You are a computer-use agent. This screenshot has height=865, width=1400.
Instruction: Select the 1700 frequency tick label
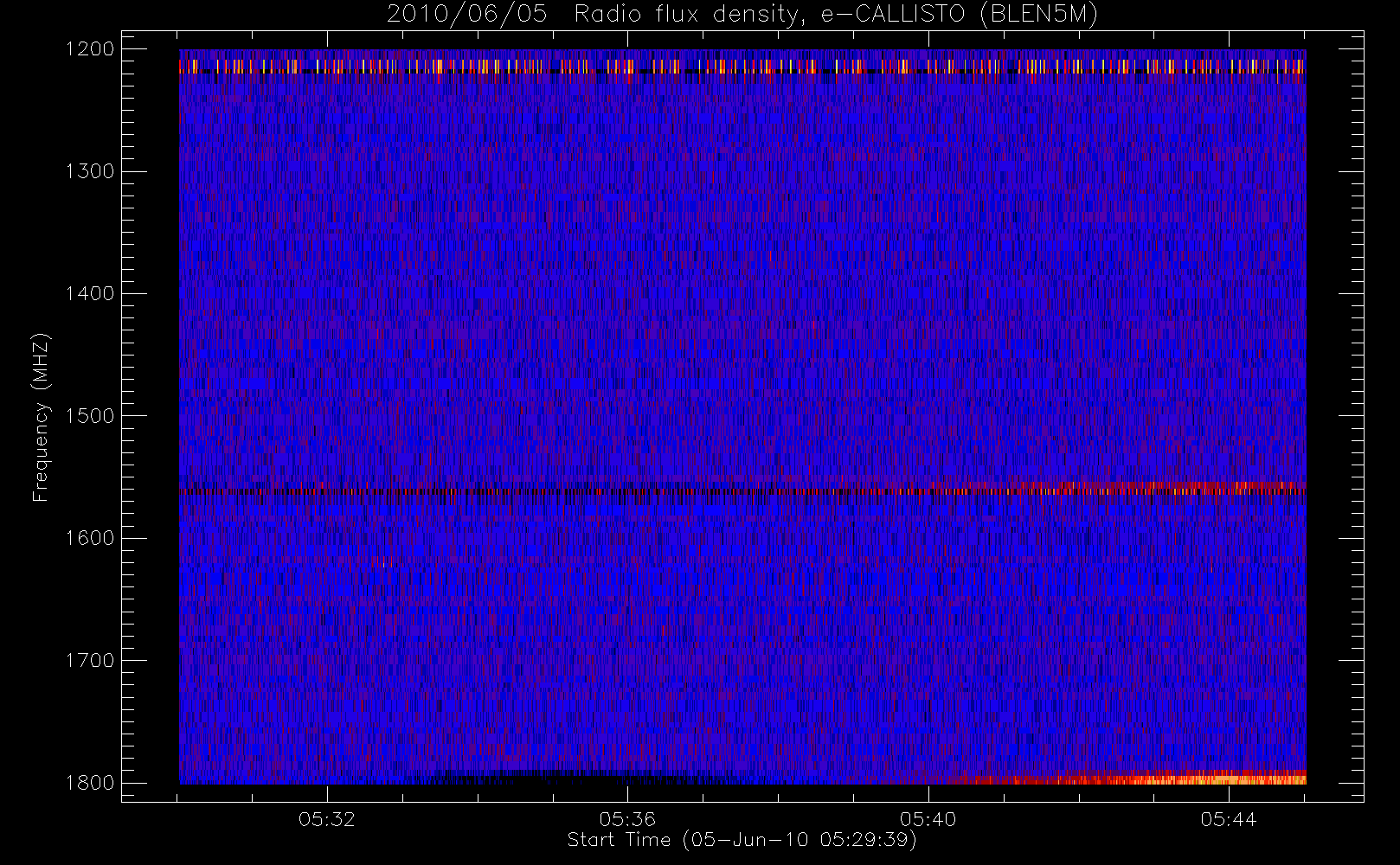click(90, 660)
